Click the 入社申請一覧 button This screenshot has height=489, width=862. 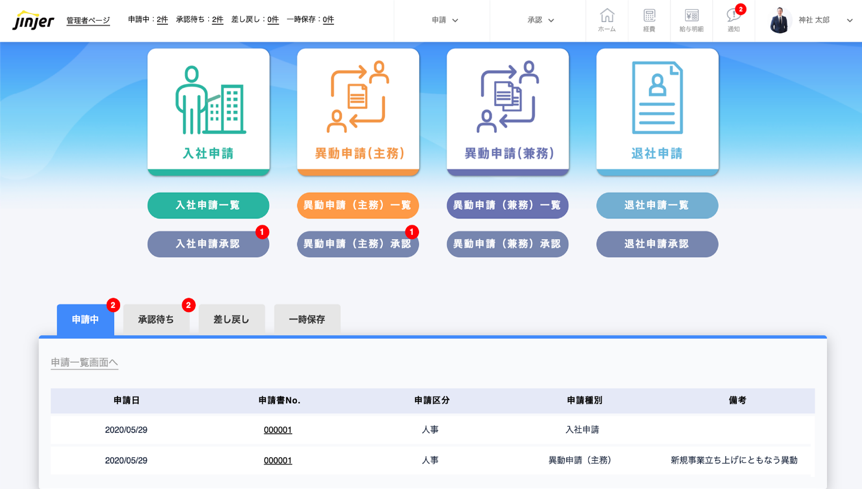[208, 205]
